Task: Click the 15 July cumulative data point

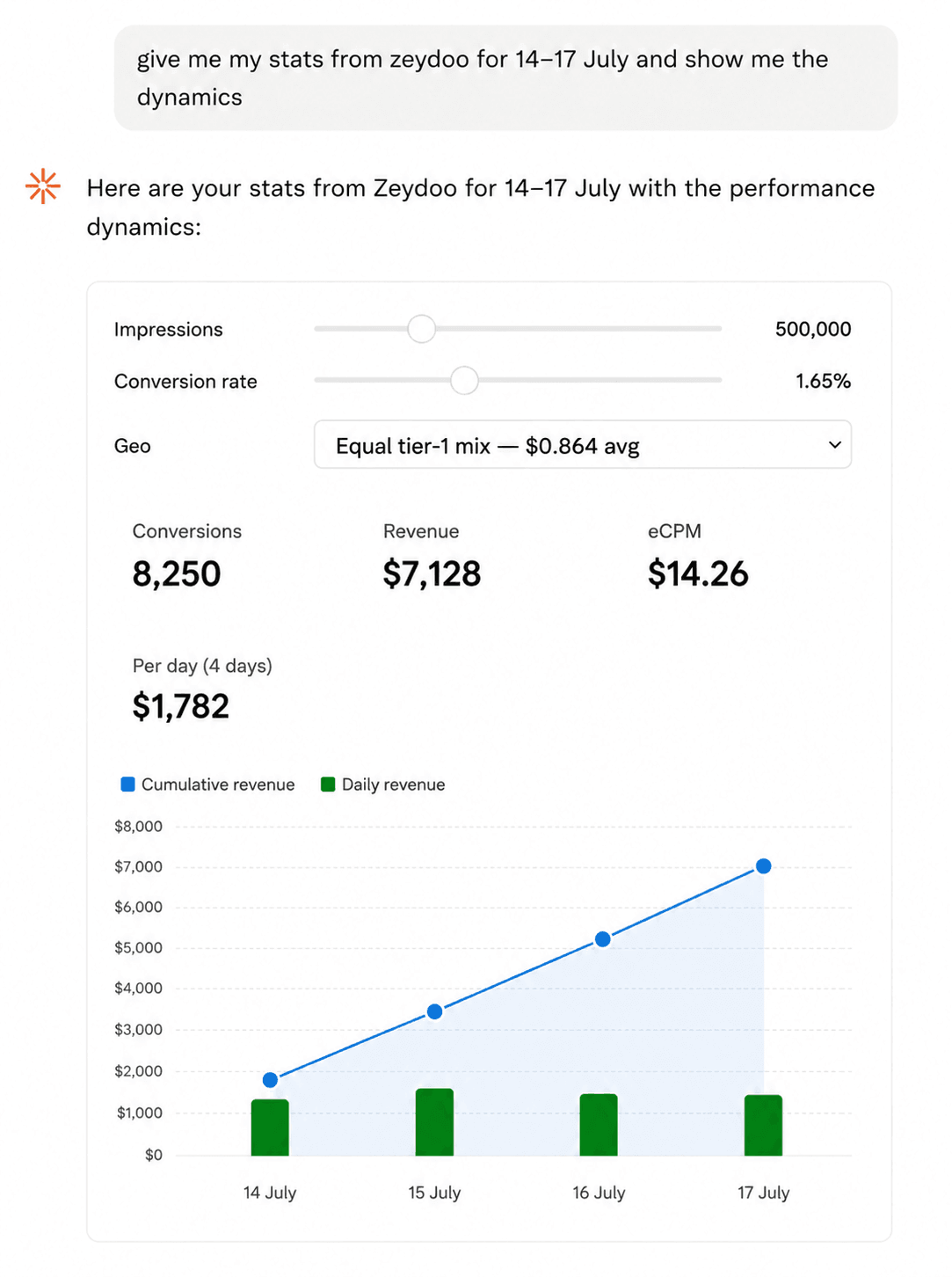Action: (x=435, y=1011)
